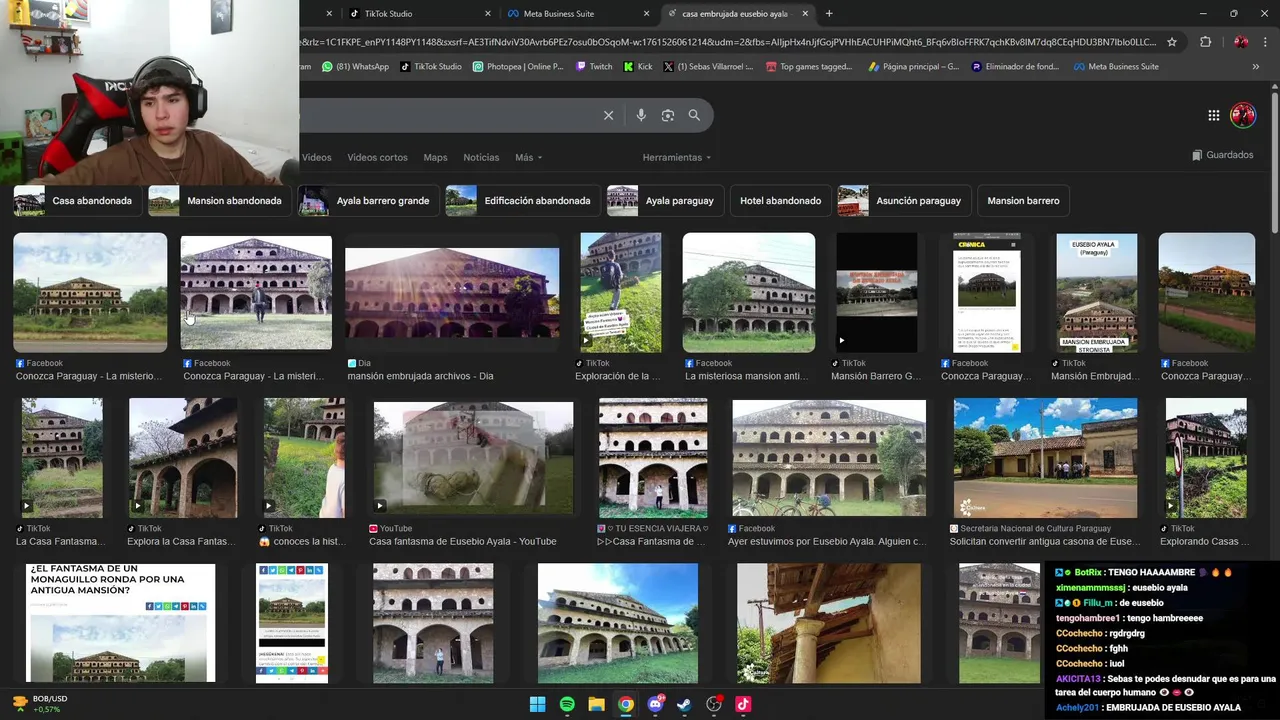Open Discord from the taskbar
1280x720 pixels.
click(x=655, y=704)
